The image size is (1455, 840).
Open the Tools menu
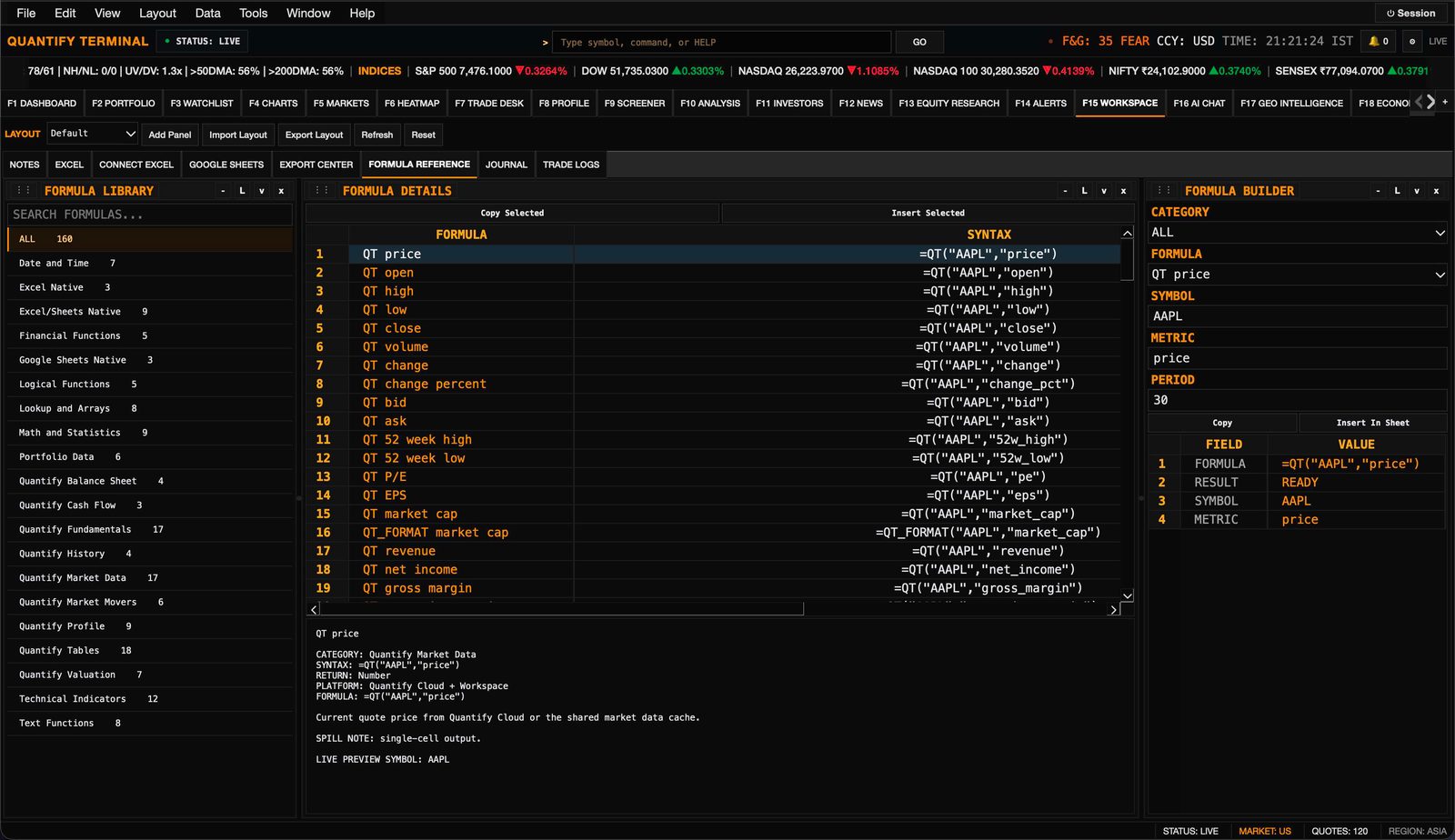(253, 13)
